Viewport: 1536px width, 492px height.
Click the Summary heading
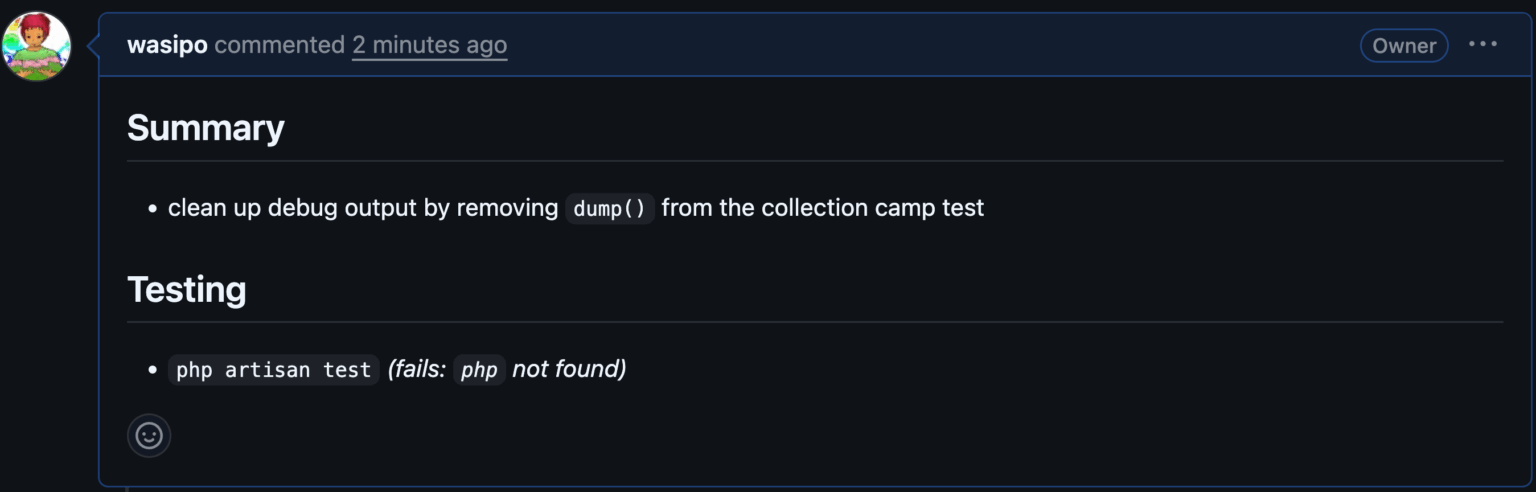coord(206,128)
